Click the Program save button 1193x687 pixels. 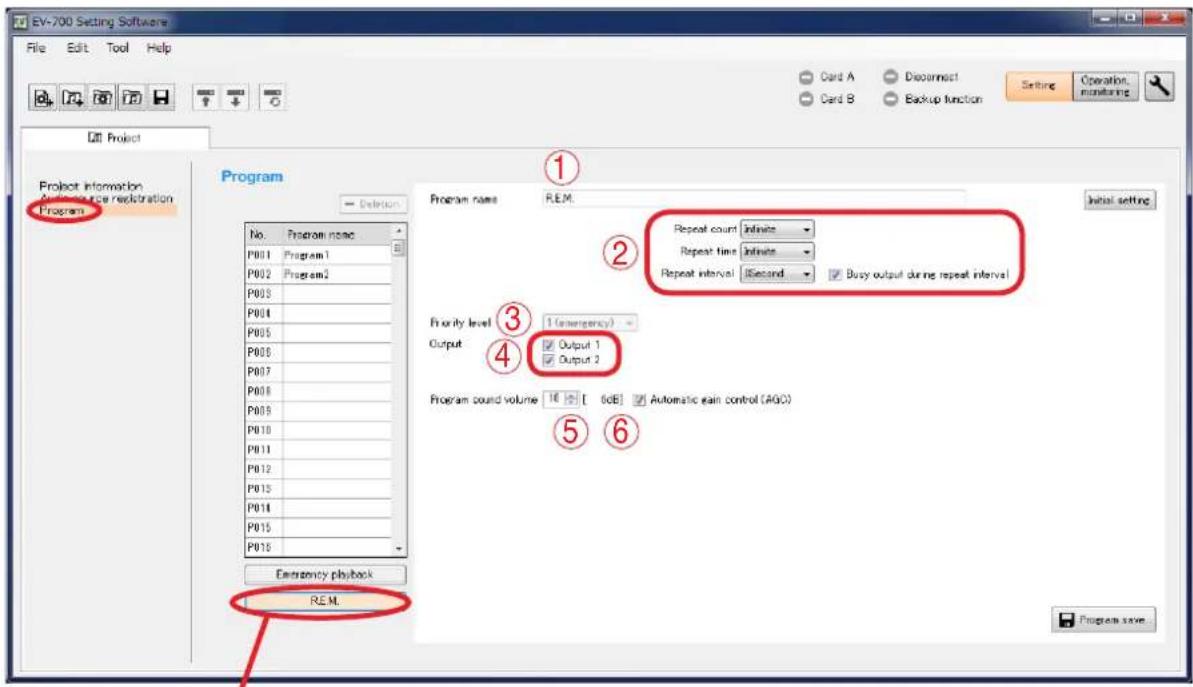click(x=1103, y=620)
